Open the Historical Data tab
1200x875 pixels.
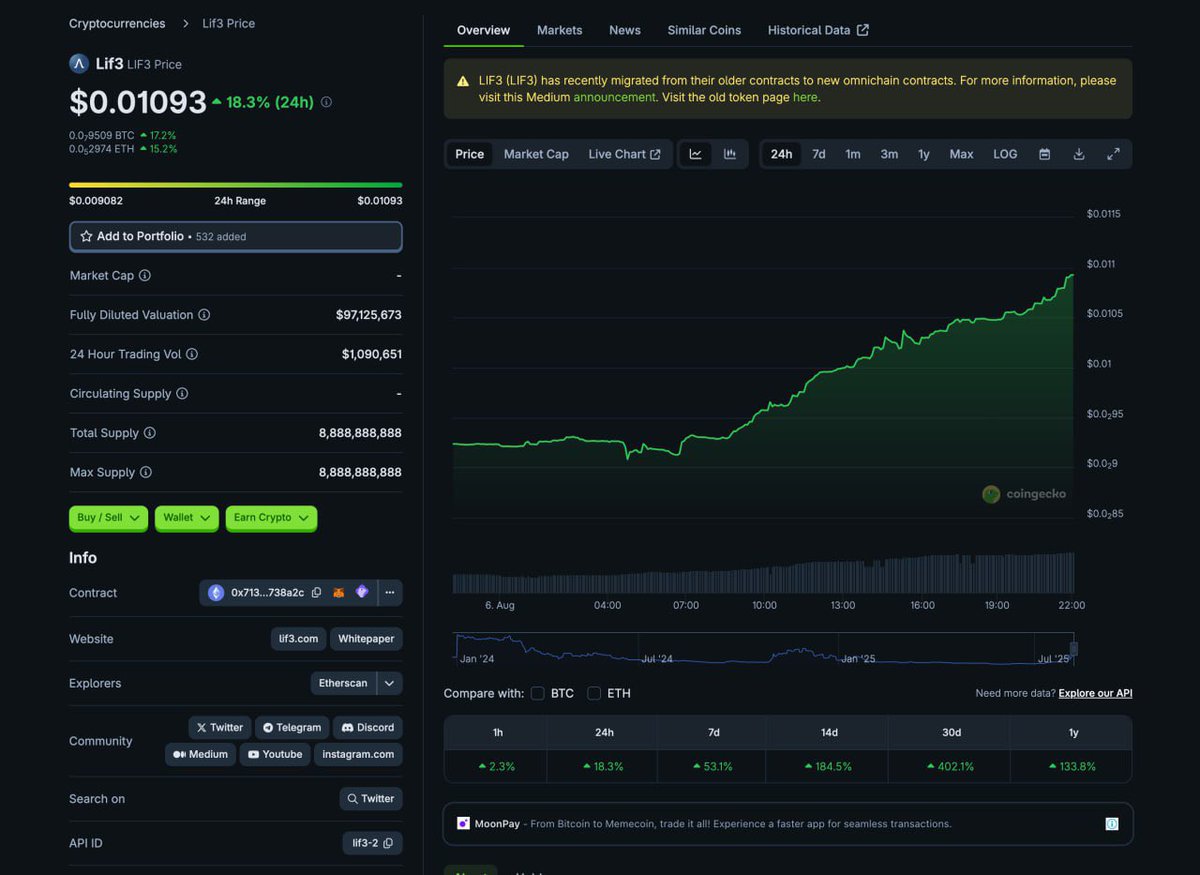(x=818, y=30)
